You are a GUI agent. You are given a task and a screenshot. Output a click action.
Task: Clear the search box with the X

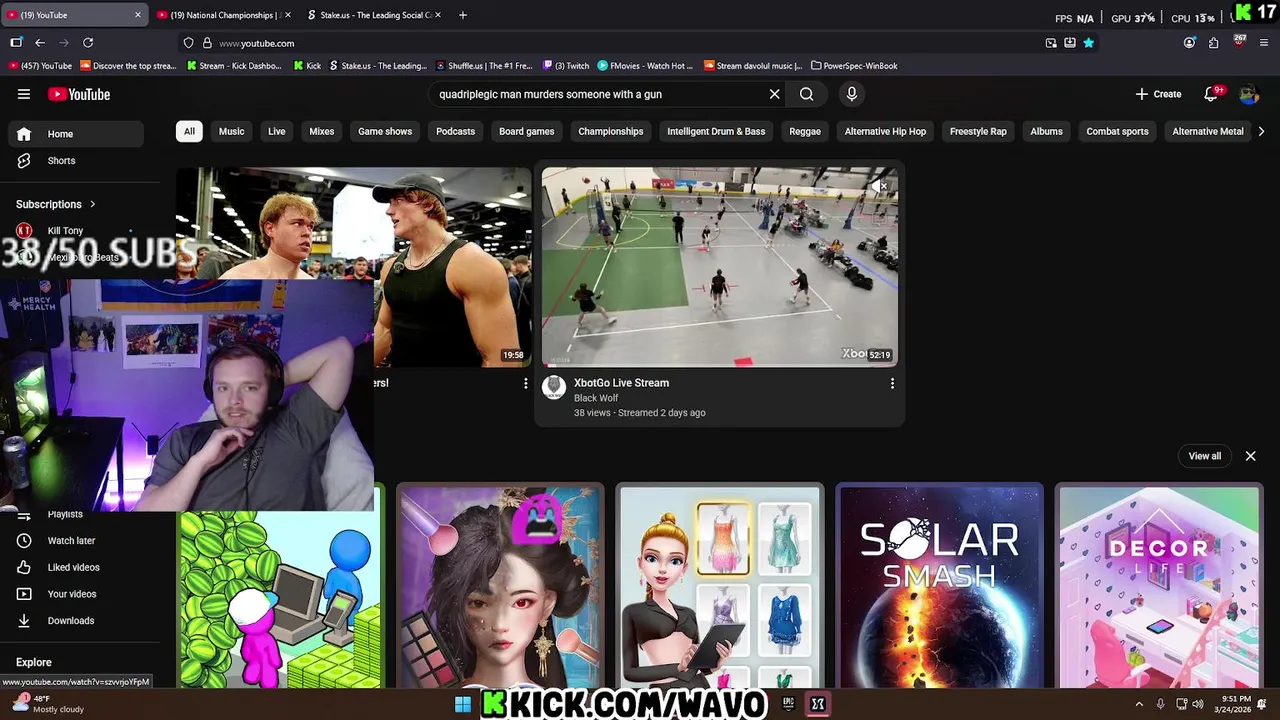pyautogui.click(x=774, y=94)
